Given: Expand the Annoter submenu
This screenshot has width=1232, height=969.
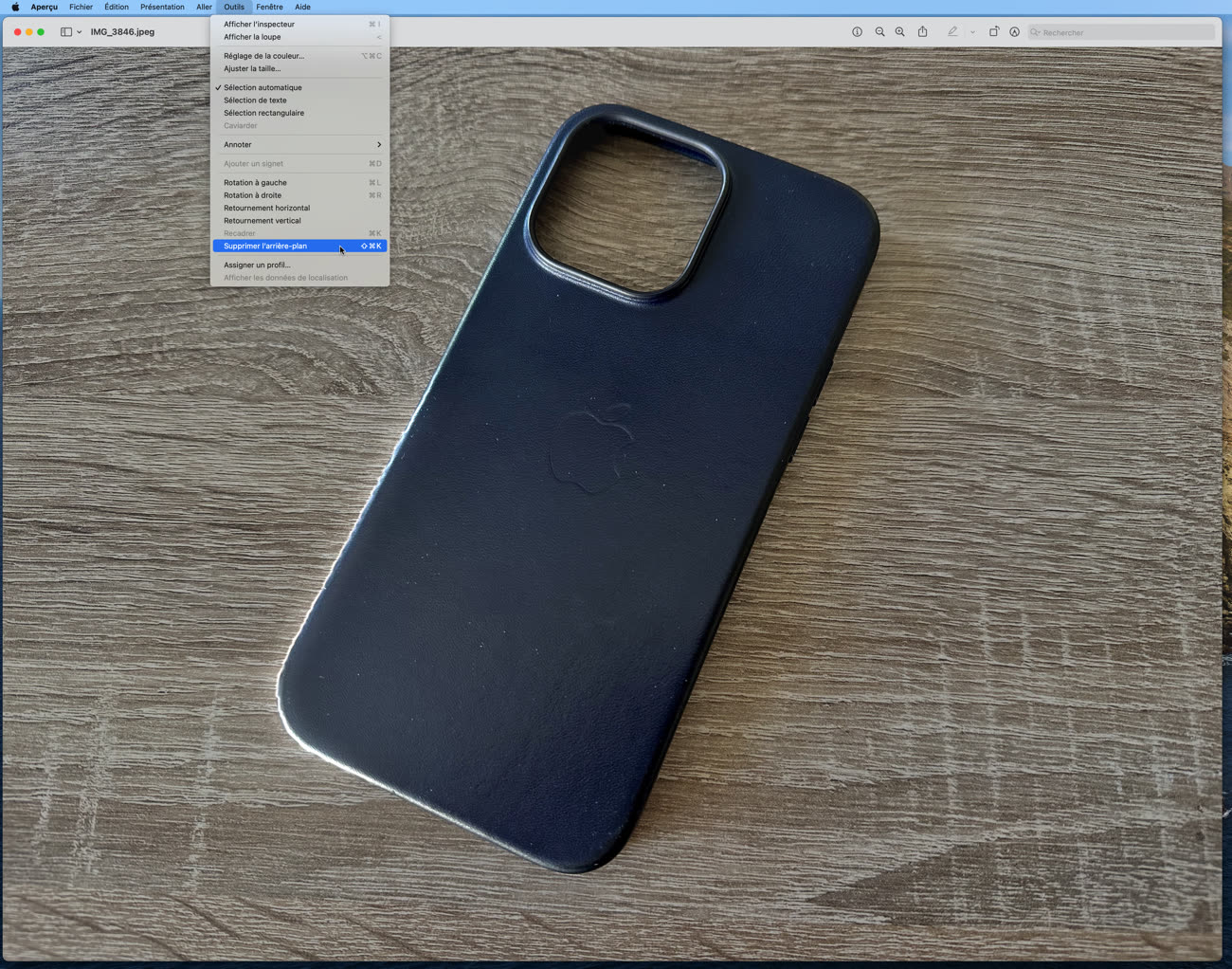Looking at the screenshot, I should coord(299,144).
